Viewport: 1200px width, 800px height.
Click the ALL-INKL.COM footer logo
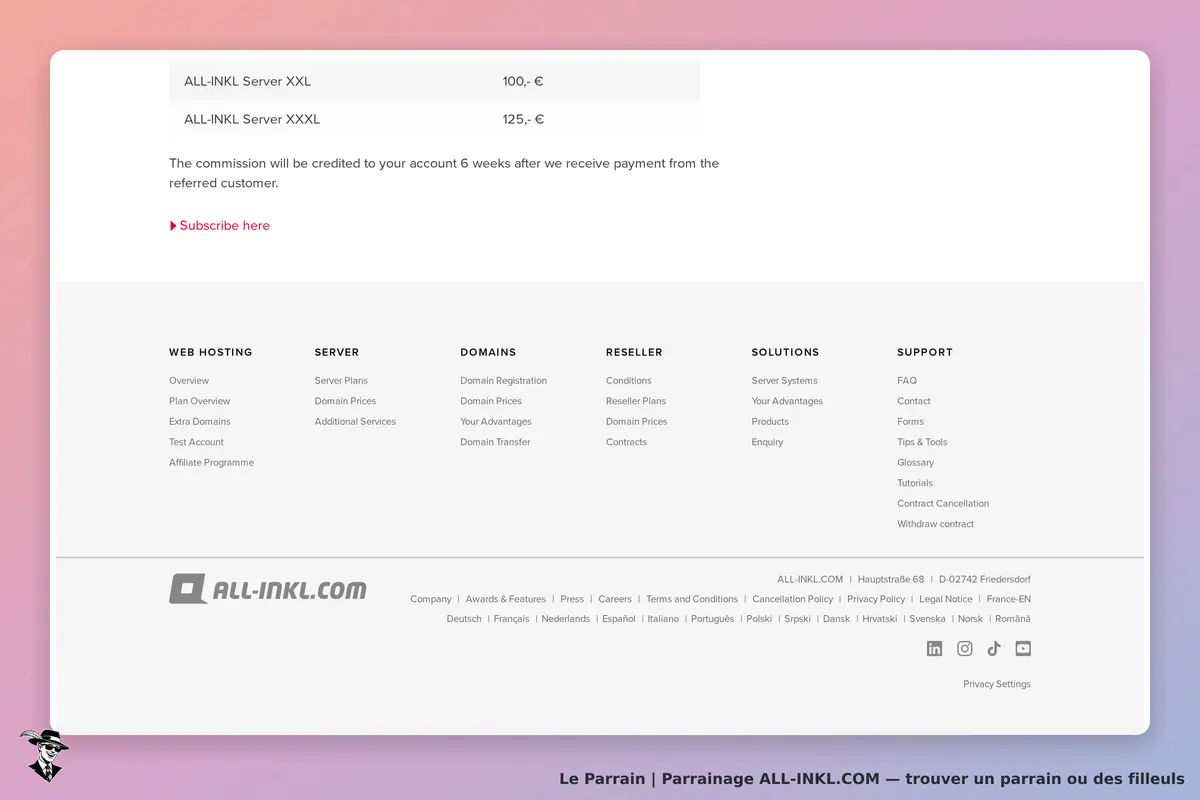pyautogui.click(x=267, y=589)
